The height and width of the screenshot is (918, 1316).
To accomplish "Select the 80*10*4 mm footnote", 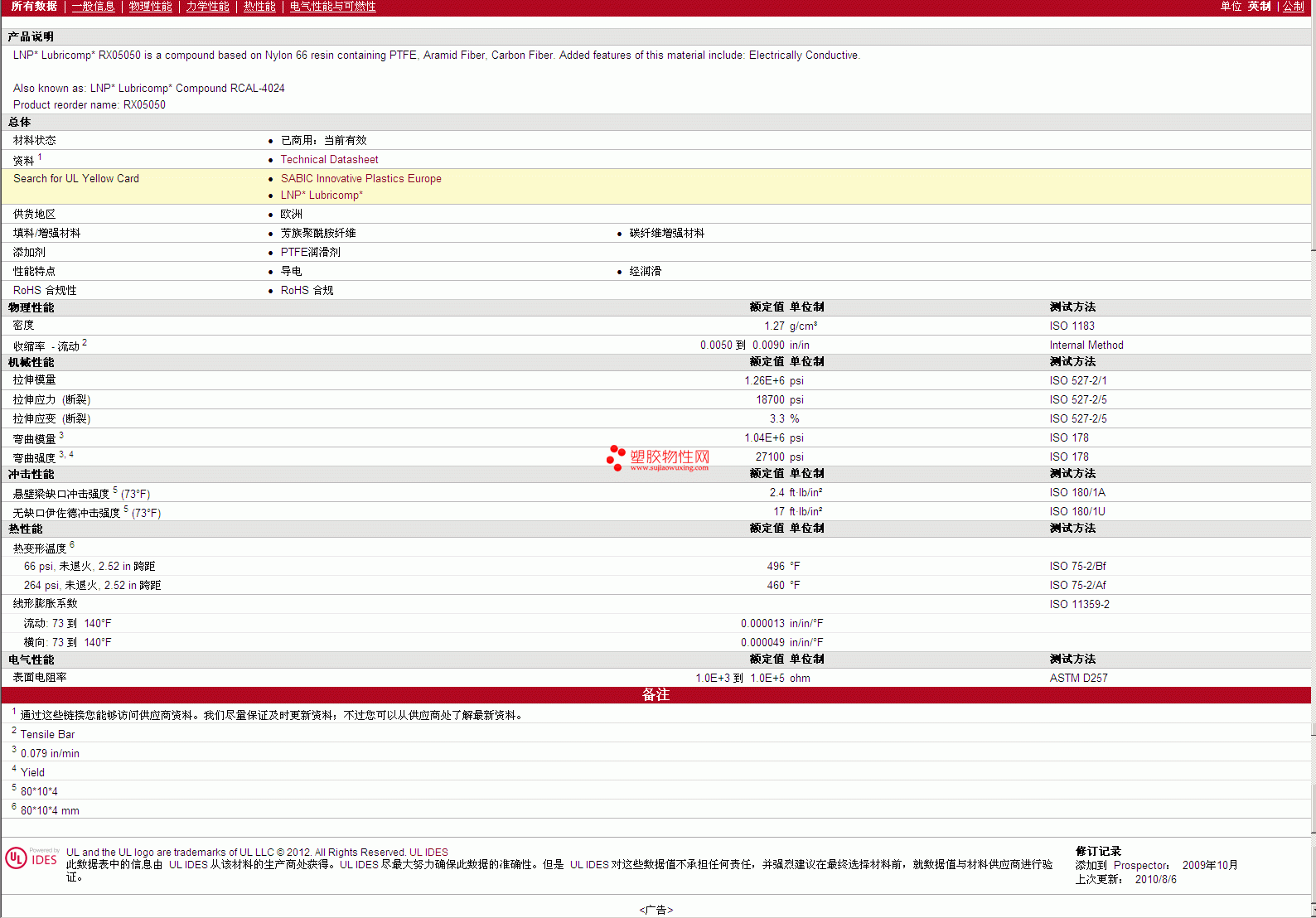I will tap(50, 811).
